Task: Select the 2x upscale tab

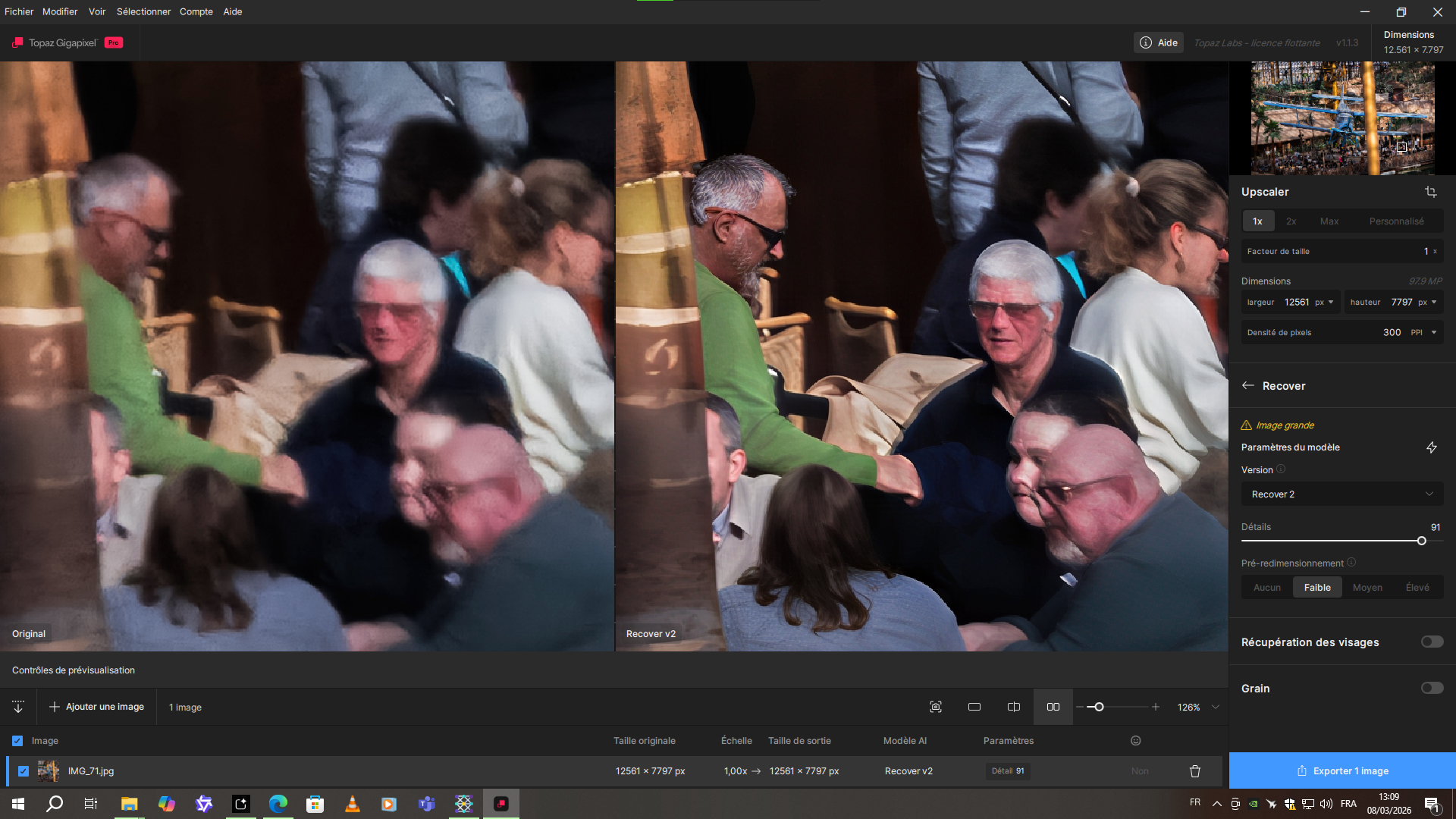Action: (x=1291, y=221)
